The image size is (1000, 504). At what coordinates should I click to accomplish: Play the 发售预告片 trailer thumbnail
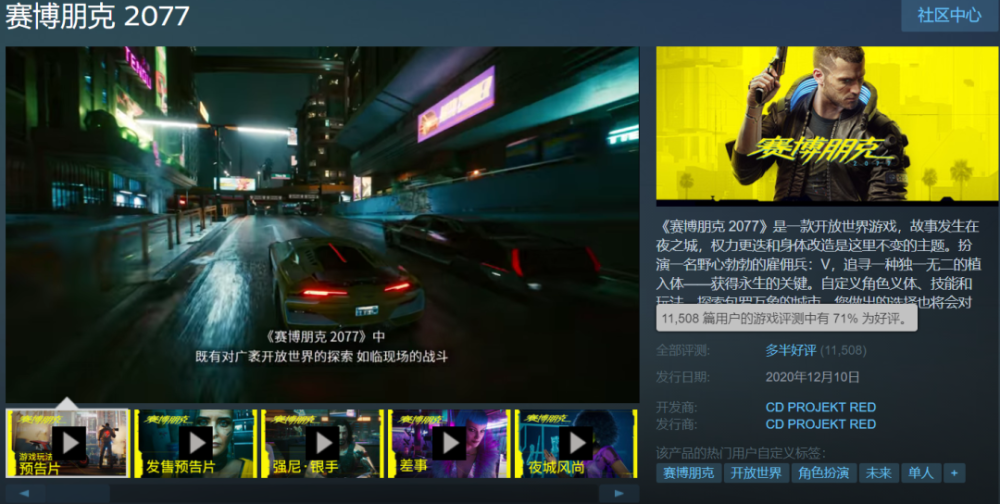pyautogui.click(x=195, y=443)
